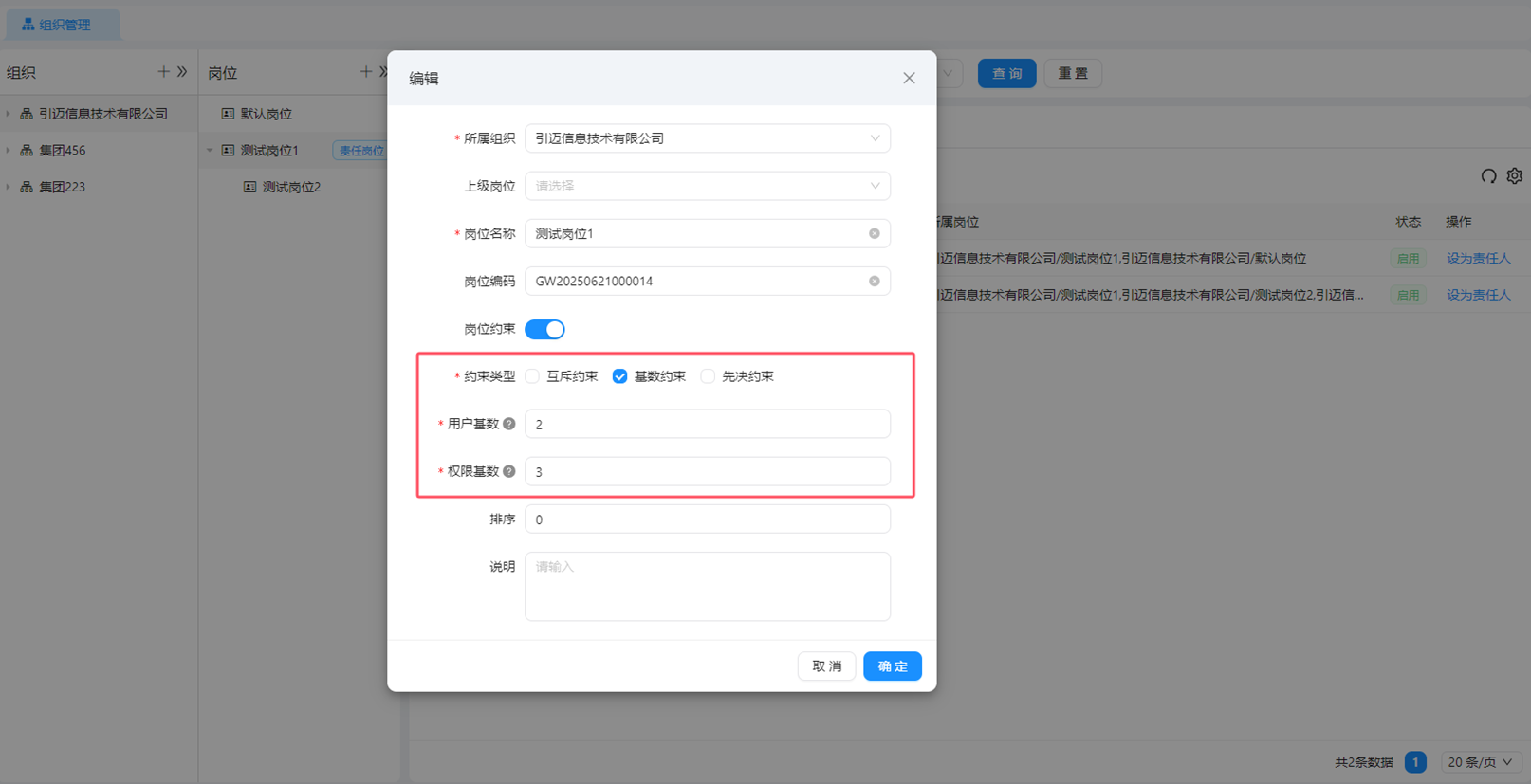1531x784 pixels.
Task: Add a new organization with the 组织 plus icon
Action: 163,72
